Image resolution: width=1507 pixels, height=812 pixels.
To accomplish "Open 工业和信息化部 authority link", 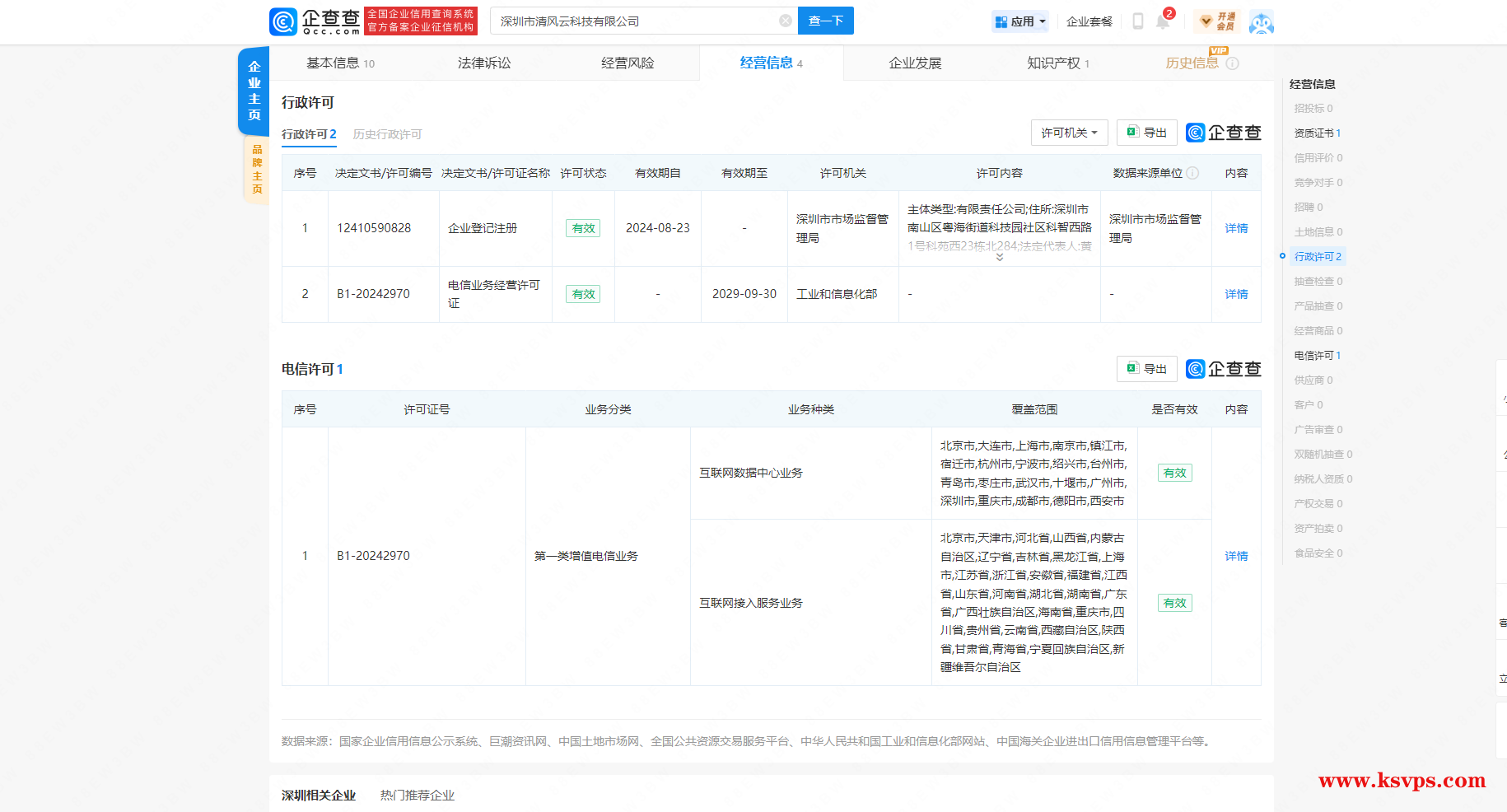I will click(837, 294).
